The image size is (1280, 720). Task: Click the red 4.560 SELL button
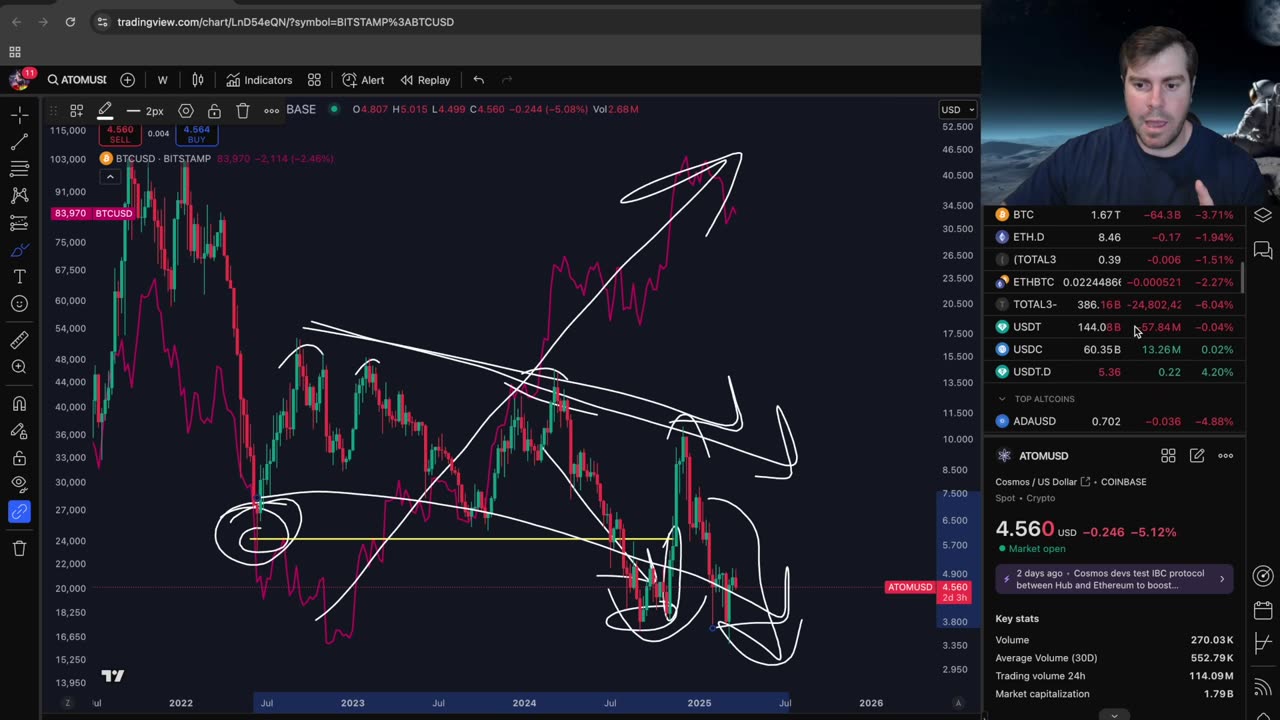coord(120,134)
